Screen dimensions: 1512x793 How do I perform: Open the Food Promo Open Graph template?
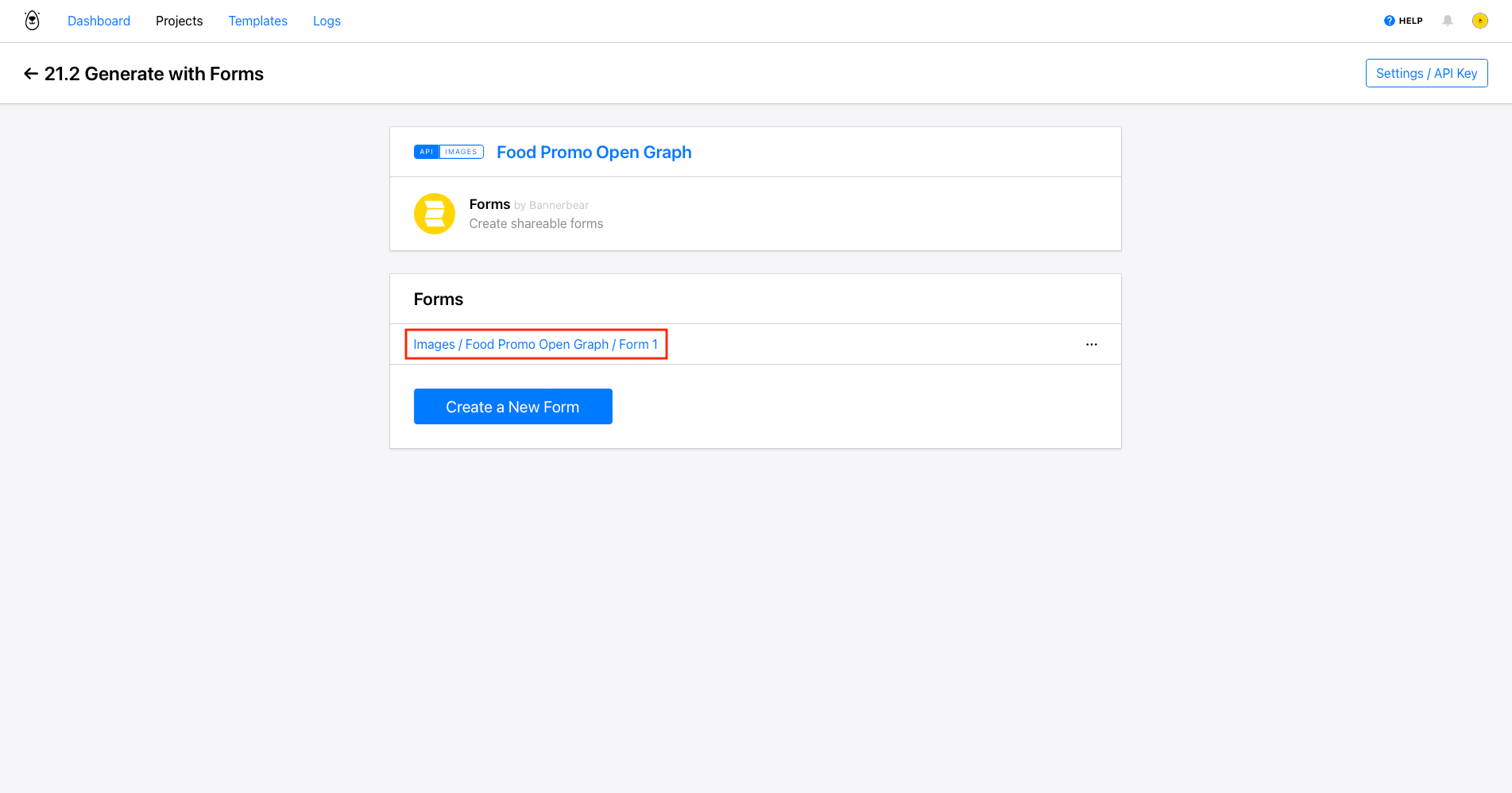pyautogui.click(x=594, y=152)
